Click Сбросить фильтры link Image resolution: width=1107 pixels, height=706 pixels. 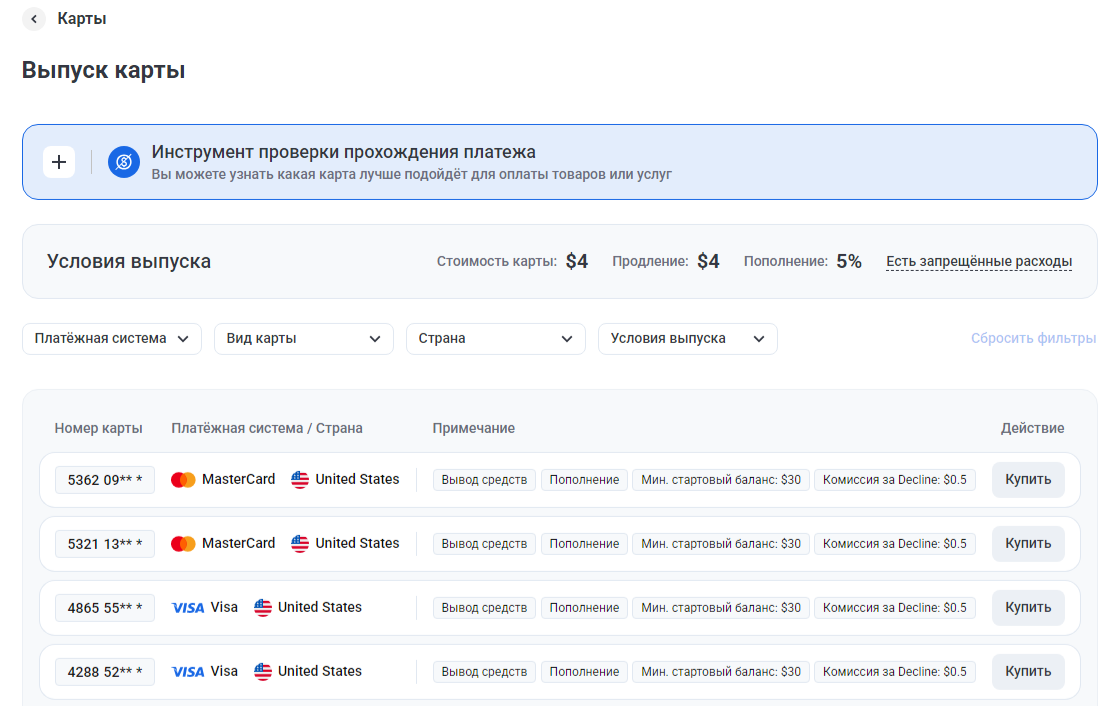1034,338
